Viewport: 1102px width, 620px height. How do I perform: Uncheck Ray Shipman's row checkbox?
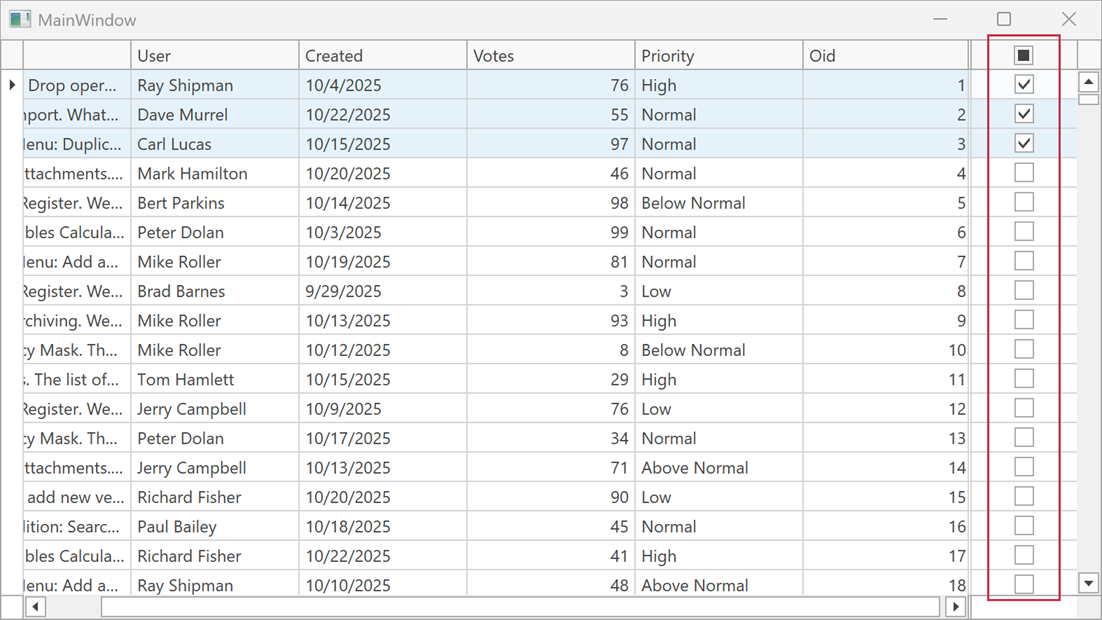pyautogui.click(x=1023, y=84)
